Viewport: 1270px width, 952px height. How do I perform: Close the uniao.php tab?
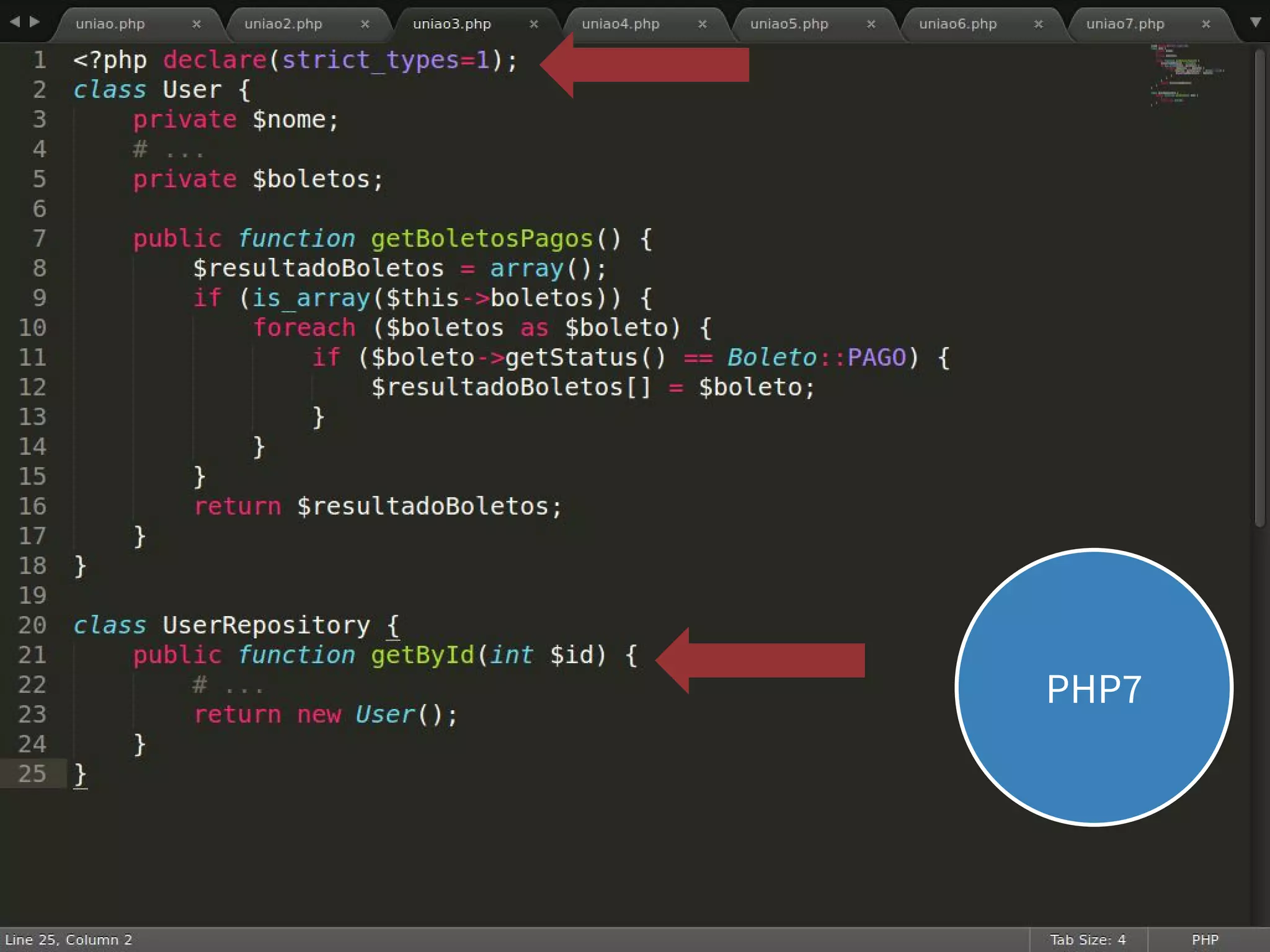coord(197,24)
